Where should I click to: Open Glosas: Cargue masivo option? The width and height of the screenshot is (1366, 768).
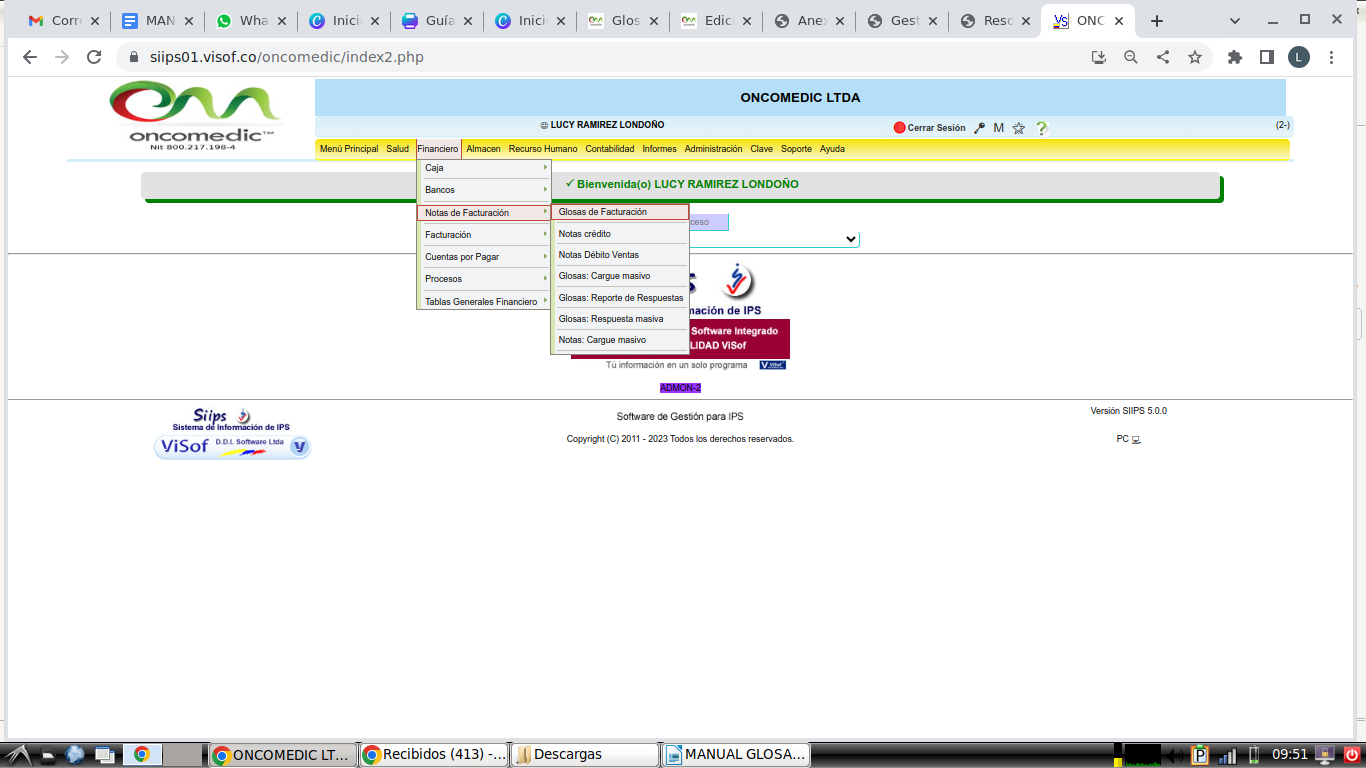coord(619,276)
